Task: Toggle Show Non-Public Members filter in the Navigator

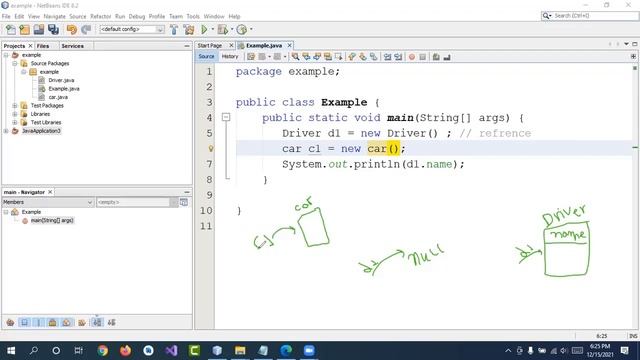Action: [52, 322]
